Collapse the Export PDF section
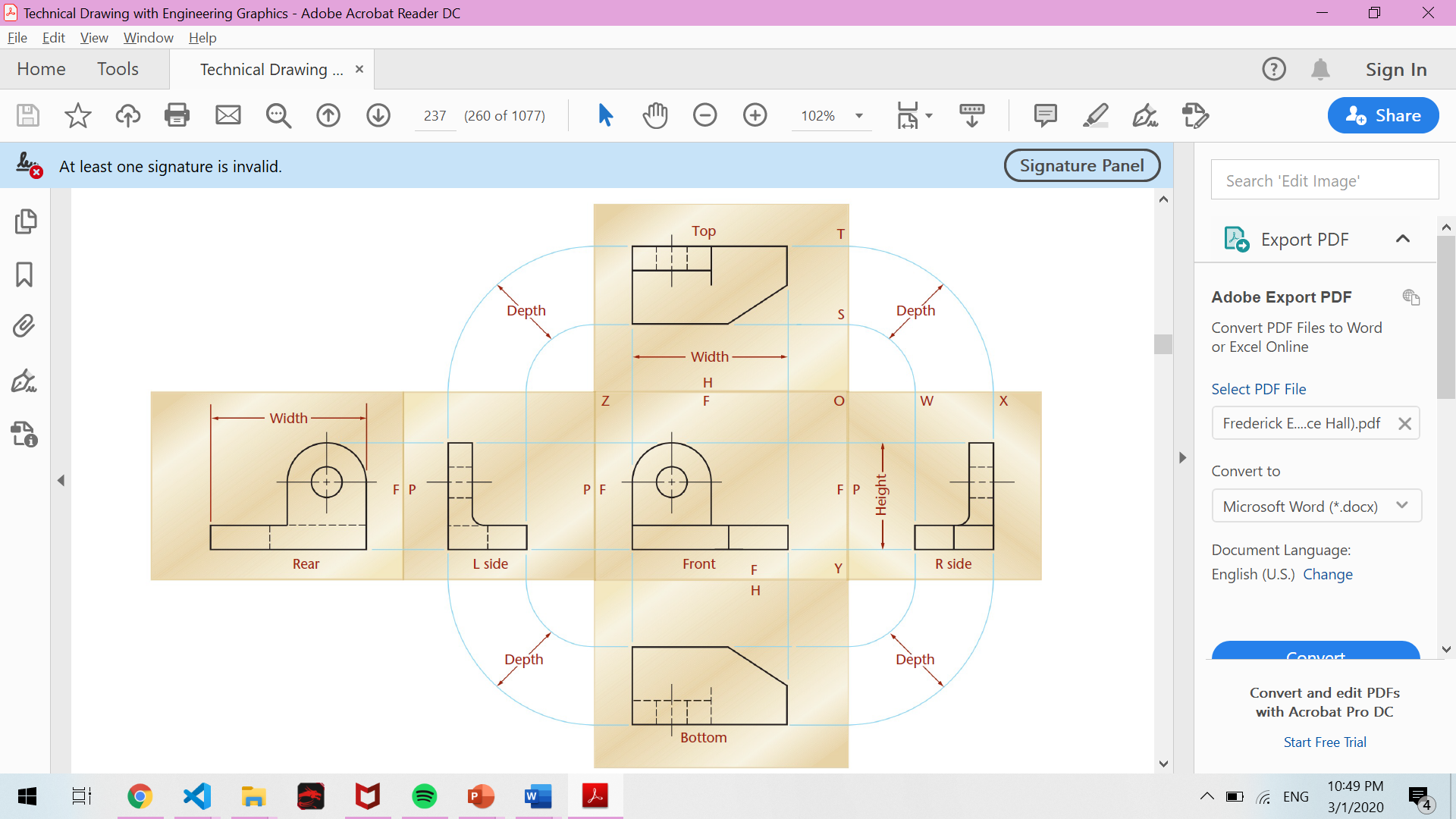 (x=1403, y=239)
